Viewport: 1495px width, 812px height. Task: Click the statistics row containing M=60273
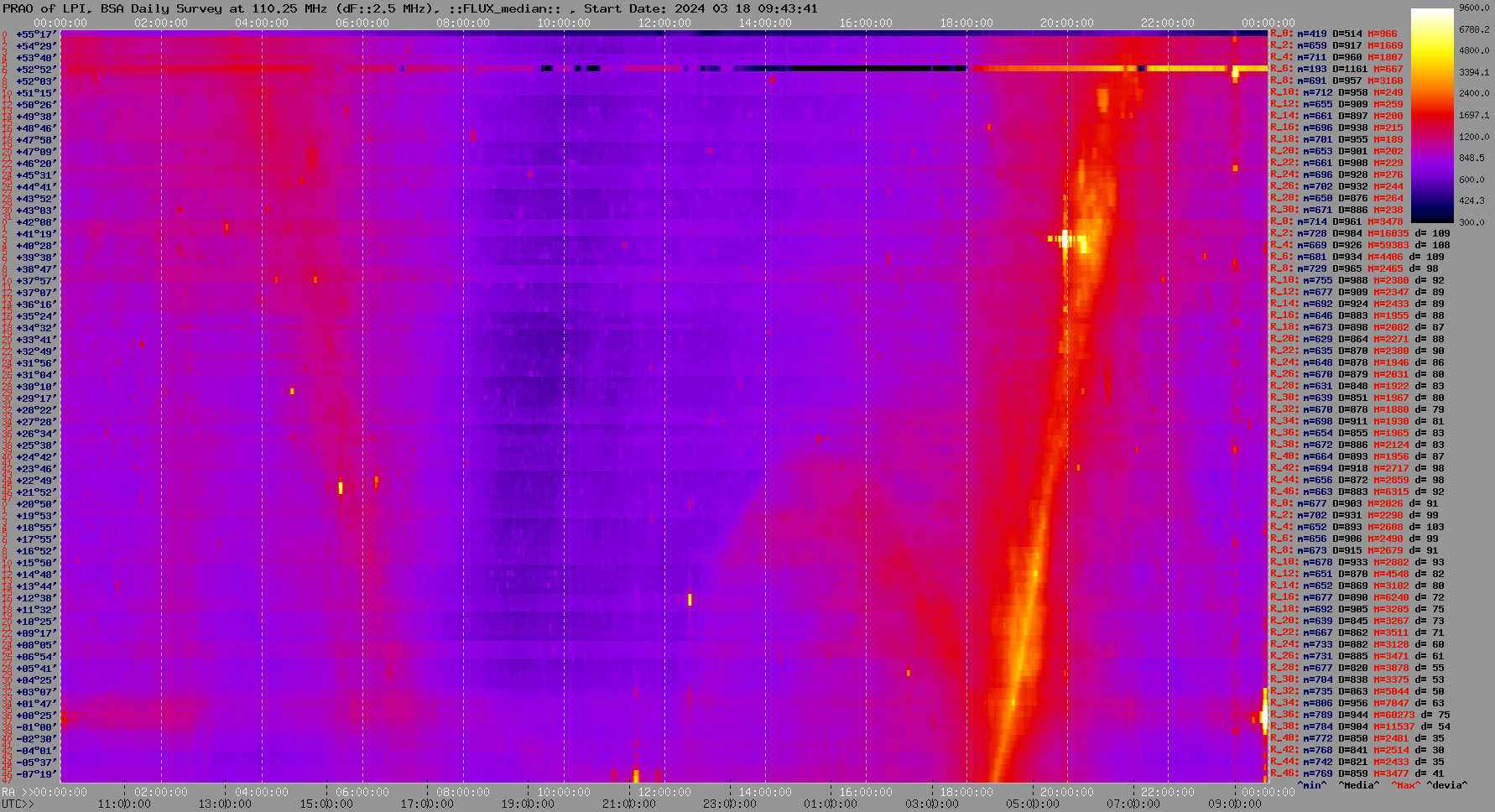[x=1360, y=716]
